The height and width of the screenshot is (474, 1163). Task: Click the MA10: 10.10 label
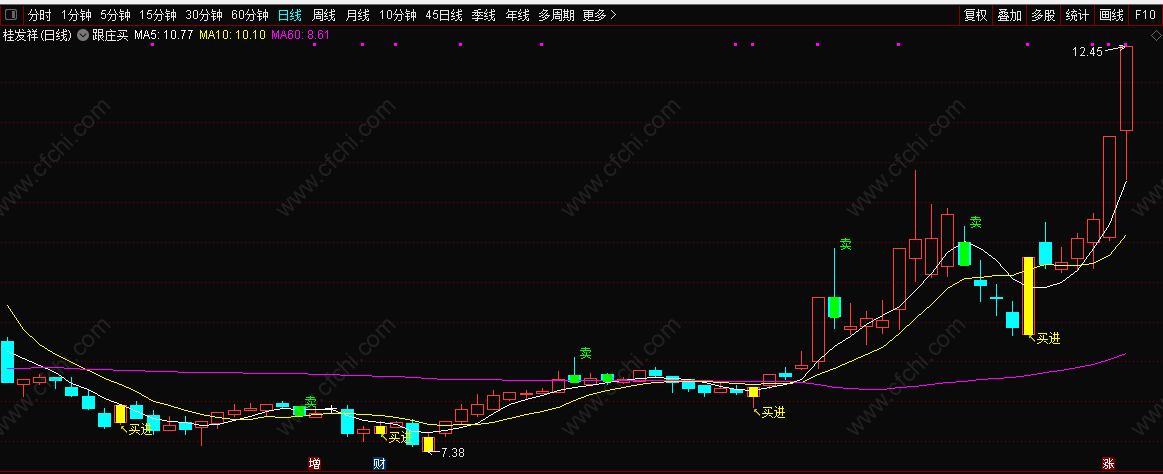[231, 34]
